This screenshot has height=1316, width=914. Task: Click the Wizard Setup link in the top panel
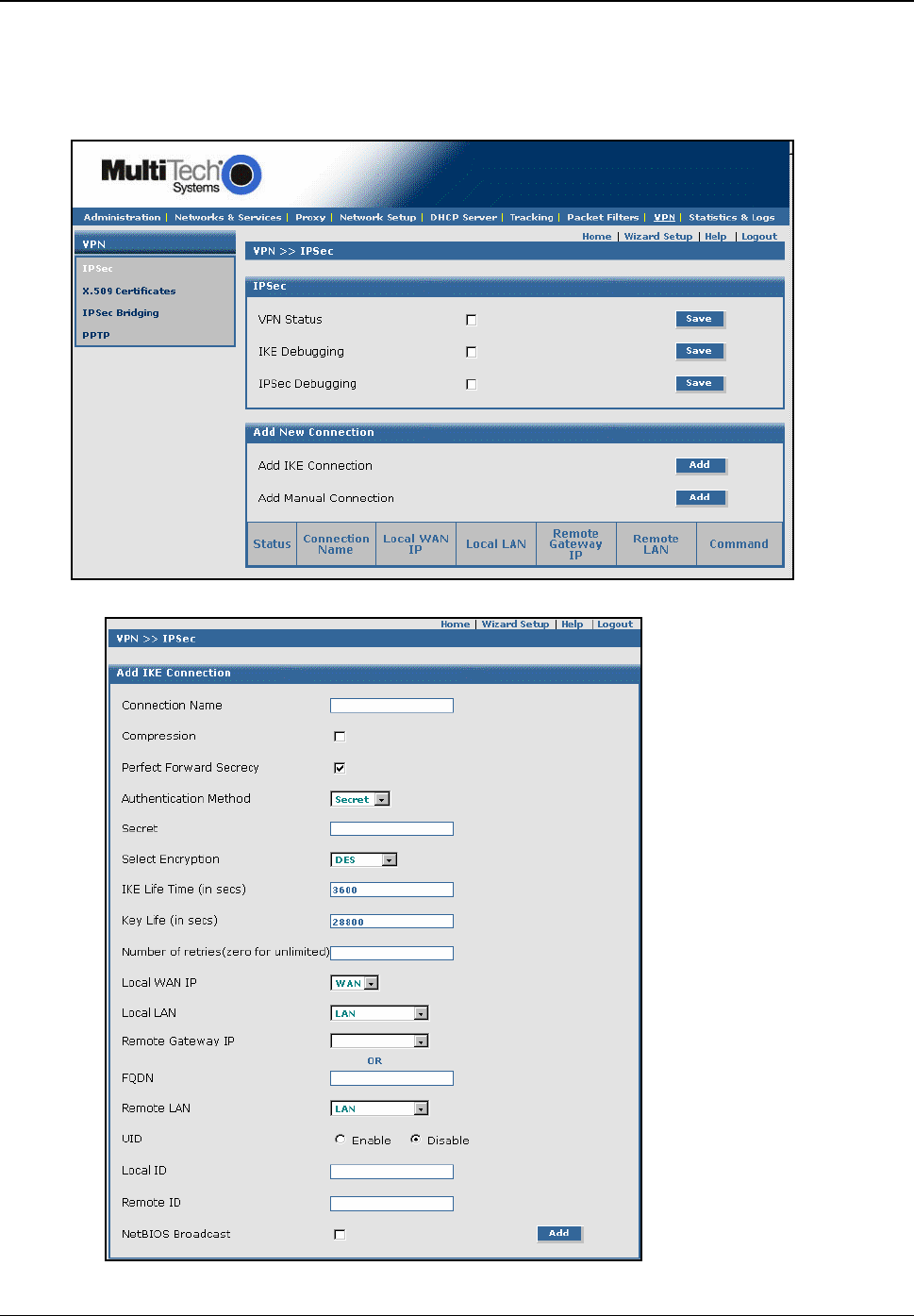pos(657,237)
